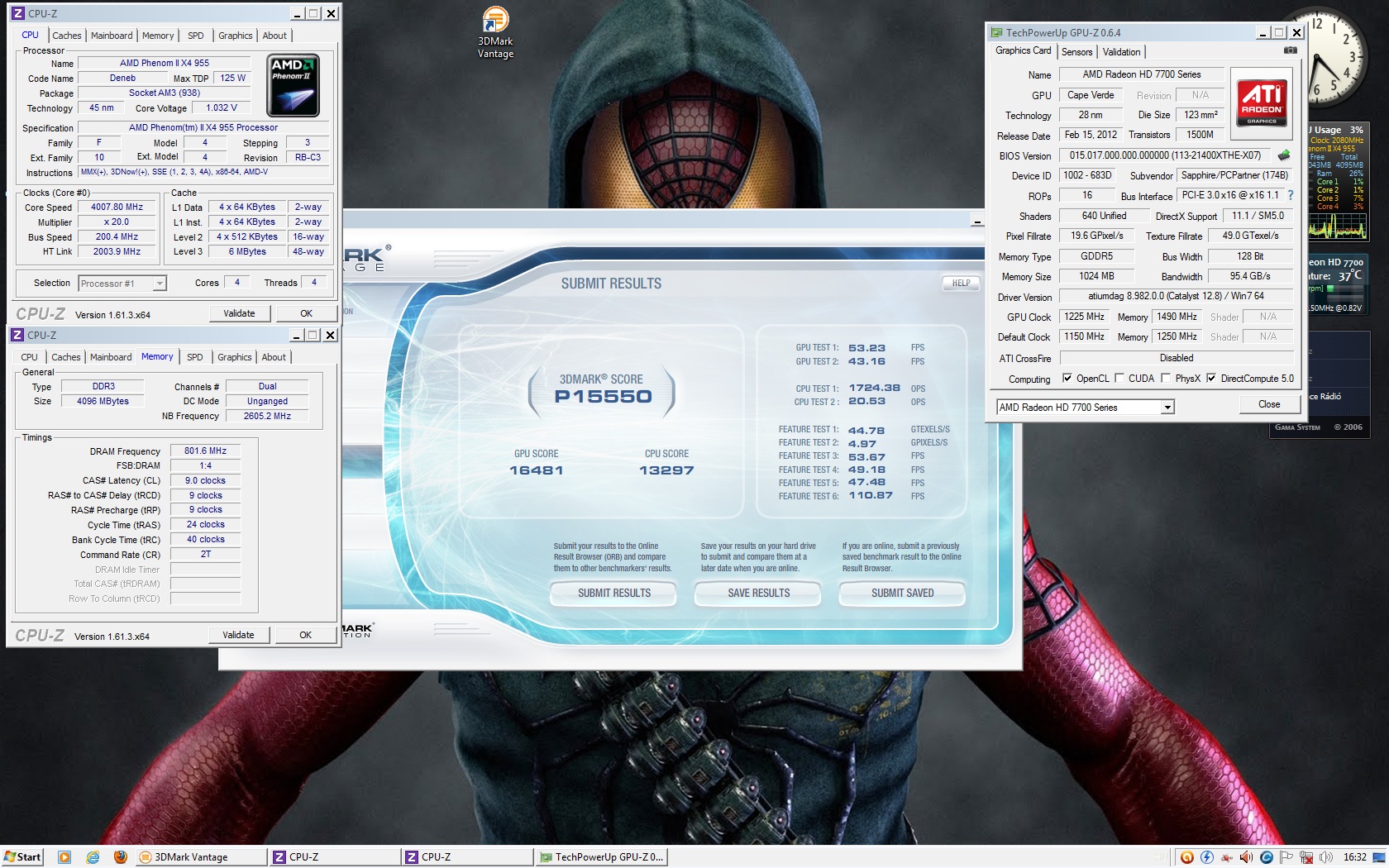Click SAVE RESULTS in 3DMark Vantage
The width and height of the screenshot is (1389, 868).
pos(758,594)
